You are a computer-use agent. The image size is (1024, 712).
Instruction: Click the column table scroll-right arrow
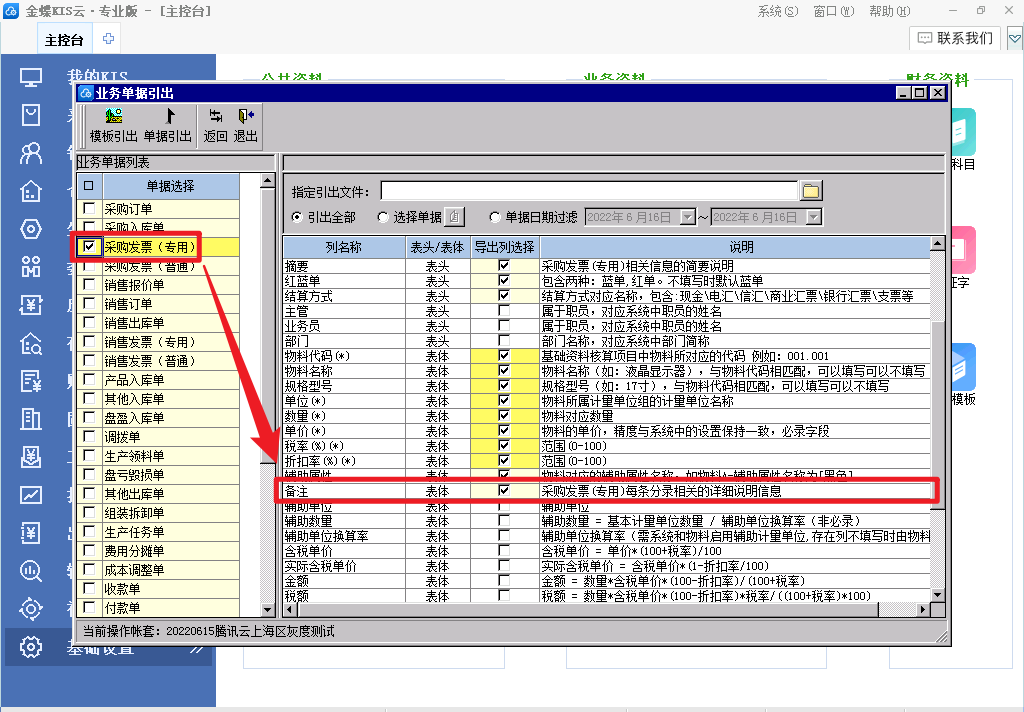coord(922,609)
